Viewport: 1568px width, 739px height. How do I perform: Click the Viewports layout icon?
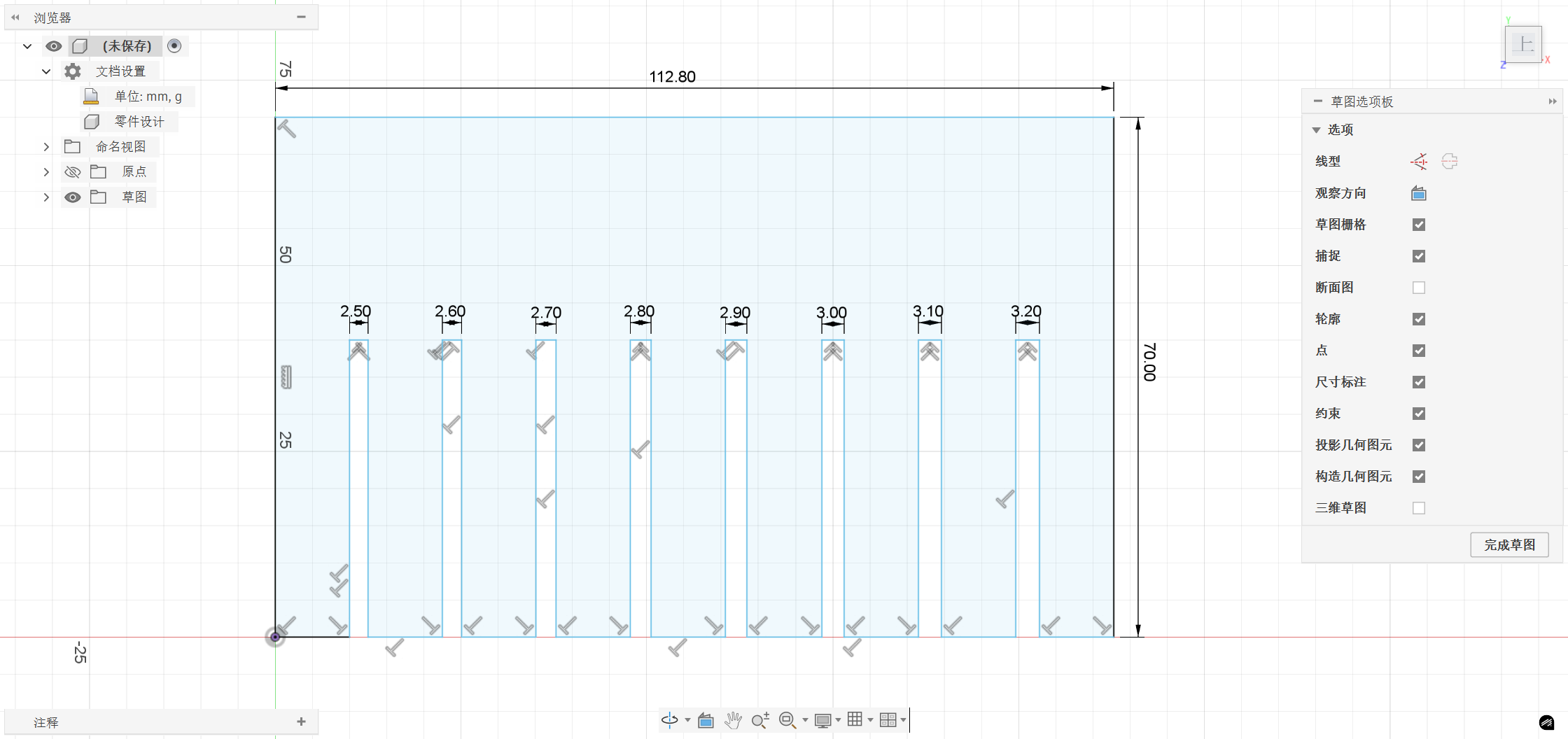pyautogui.click(x=888, y=719)
